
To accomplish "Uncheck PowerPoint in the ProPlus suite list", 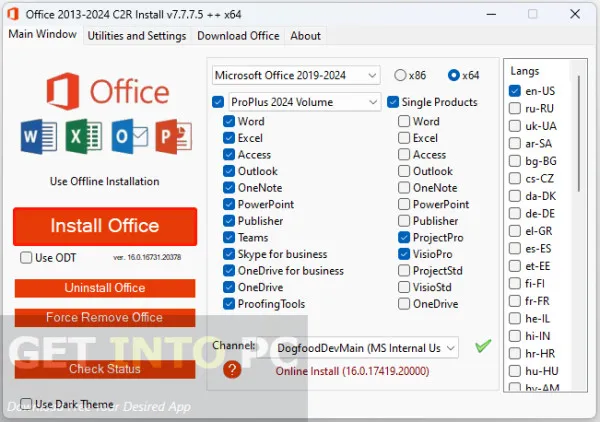I will pos(229,204).
